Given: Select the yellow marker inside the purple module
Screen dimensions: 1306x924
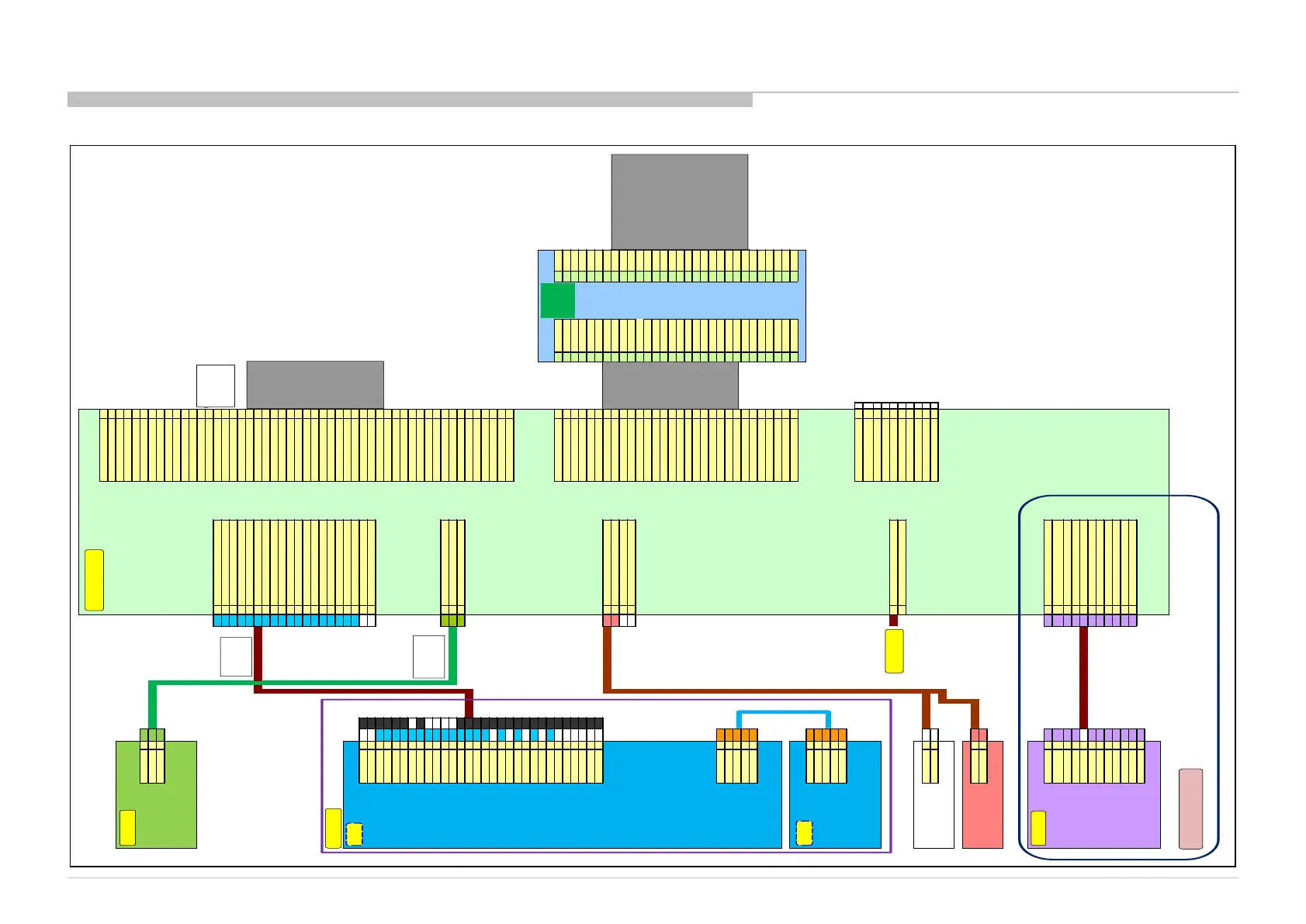Looking at the screenshot, I should point(1038,827).
